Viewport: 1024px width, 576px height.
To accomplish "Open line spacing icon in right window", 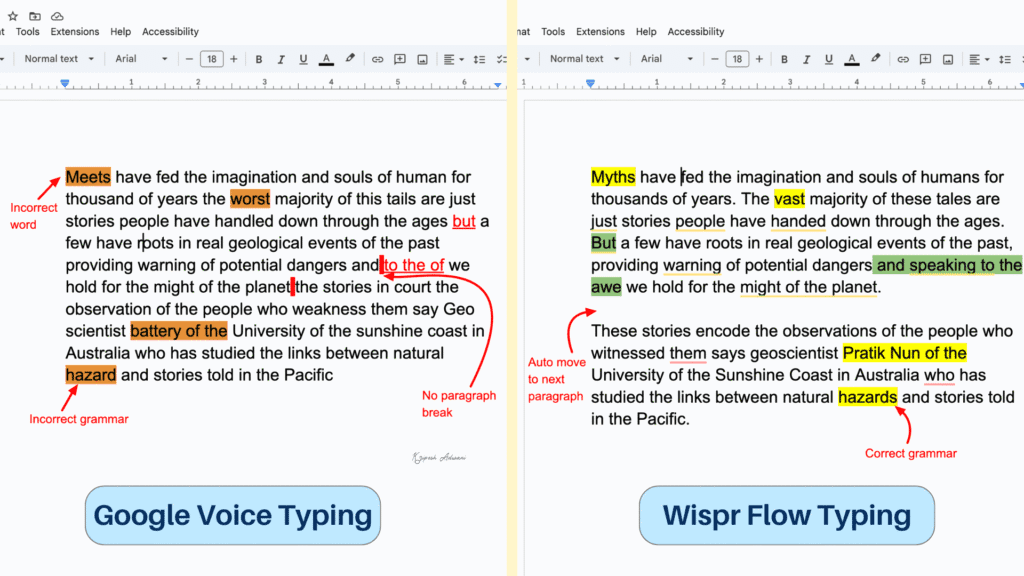I will [1005, 59].
